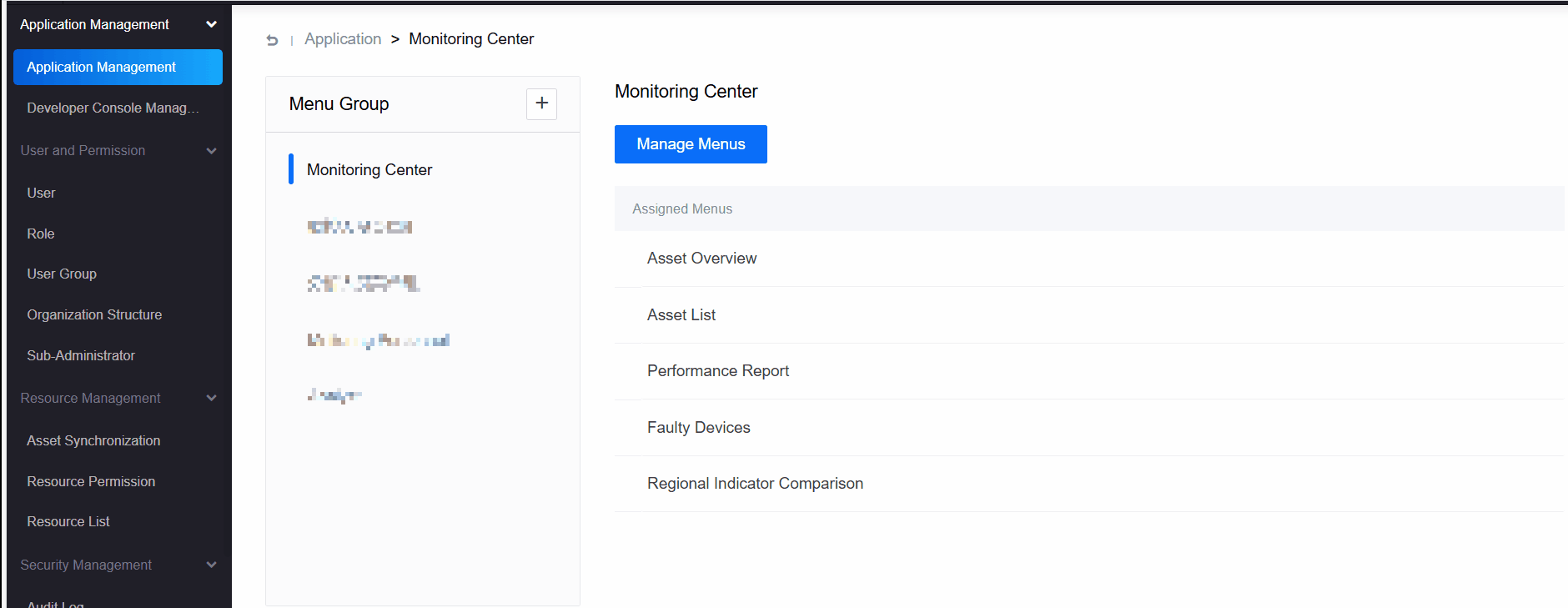This screenshot has height=608, width=1568.
Task: Click Asset Overview assigned menu row
Action: point(701,259)
